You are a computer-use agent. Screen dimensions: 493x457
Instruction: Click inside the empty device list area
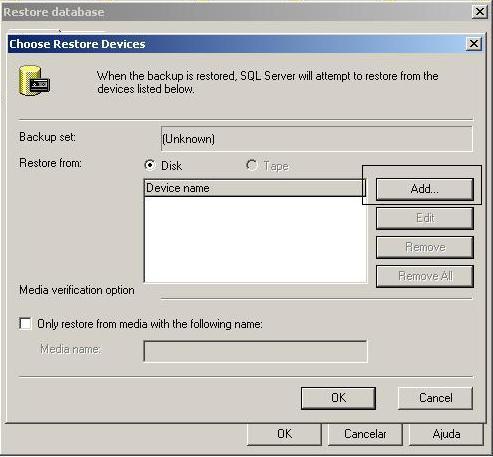256,239
